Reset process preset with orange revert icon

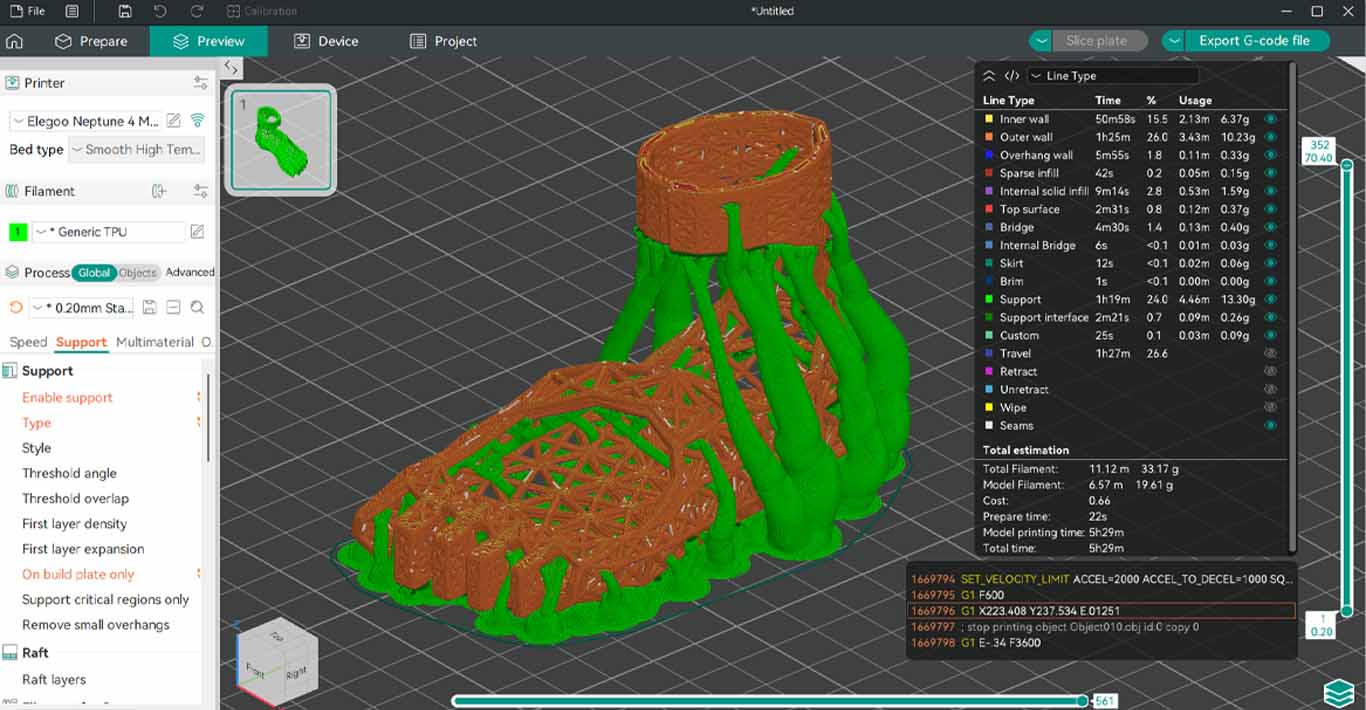point(15,308)
